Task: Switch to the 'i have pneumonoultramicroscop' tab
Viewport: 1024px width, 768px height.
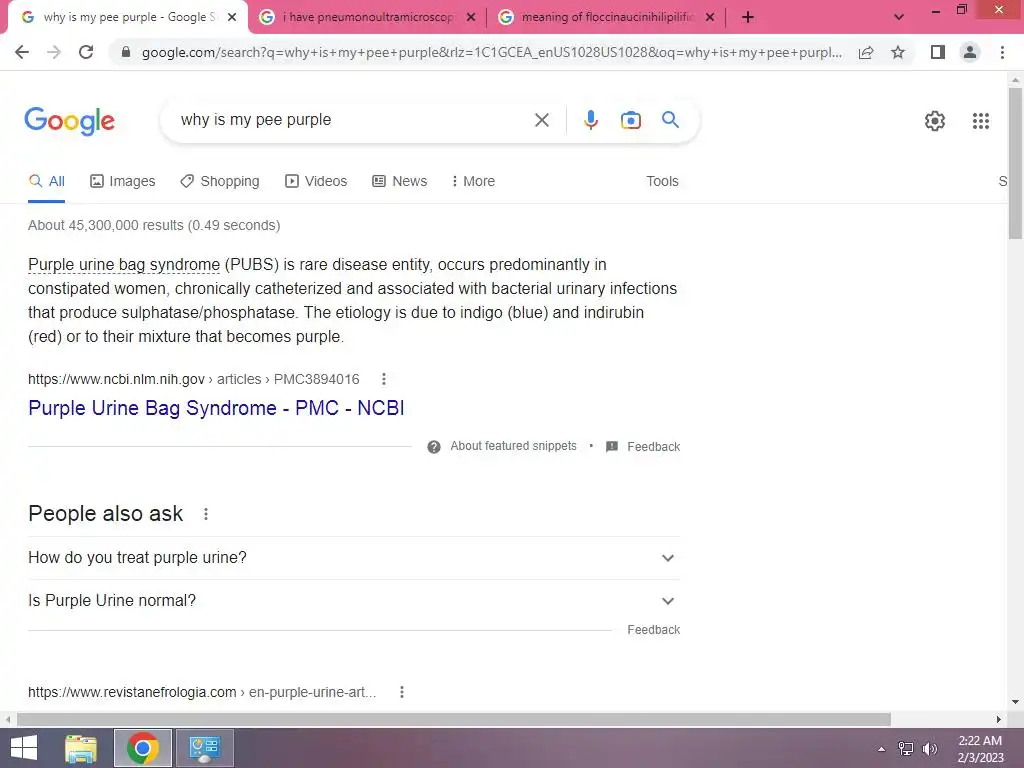Action: [x=368, y=17]
